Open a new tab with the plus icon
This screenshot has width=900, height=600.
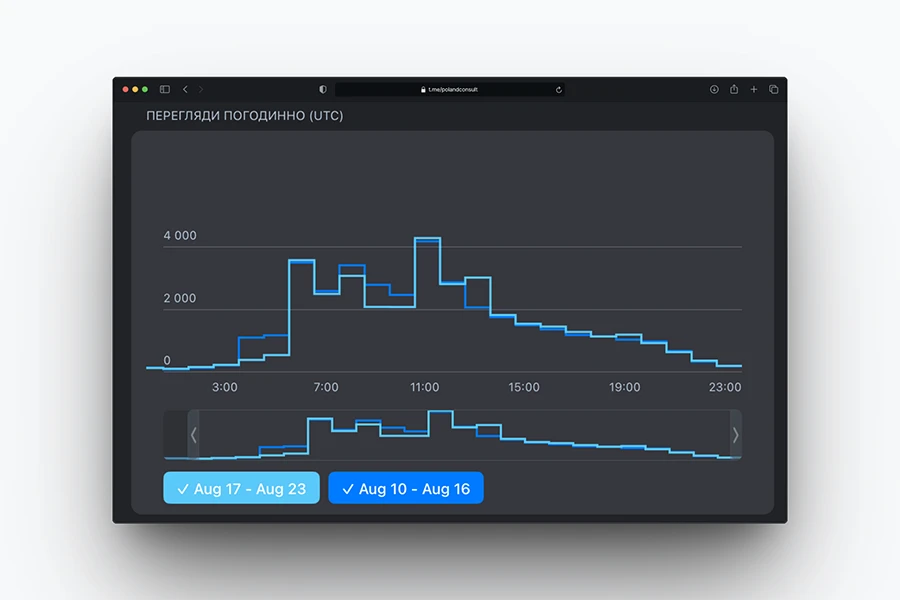754,89
